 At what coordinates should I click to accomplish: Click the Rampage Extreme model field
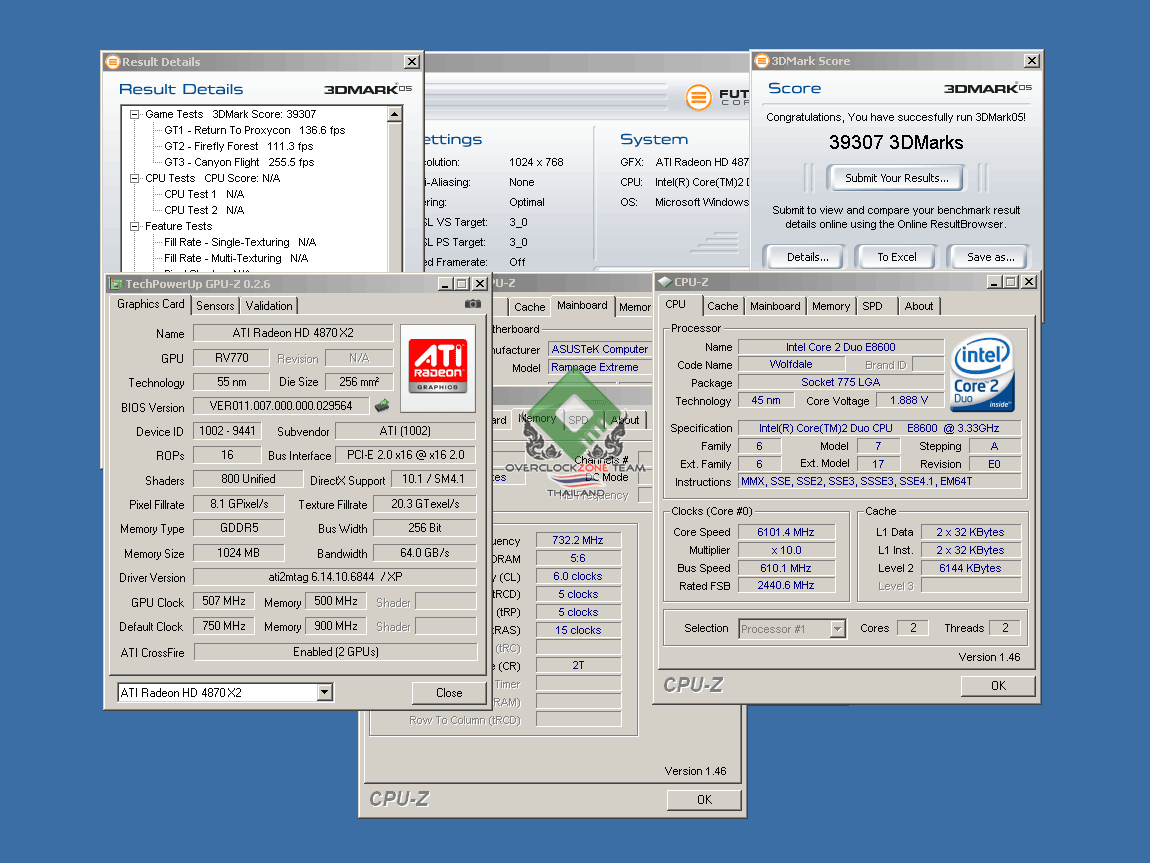click(599, 367)
